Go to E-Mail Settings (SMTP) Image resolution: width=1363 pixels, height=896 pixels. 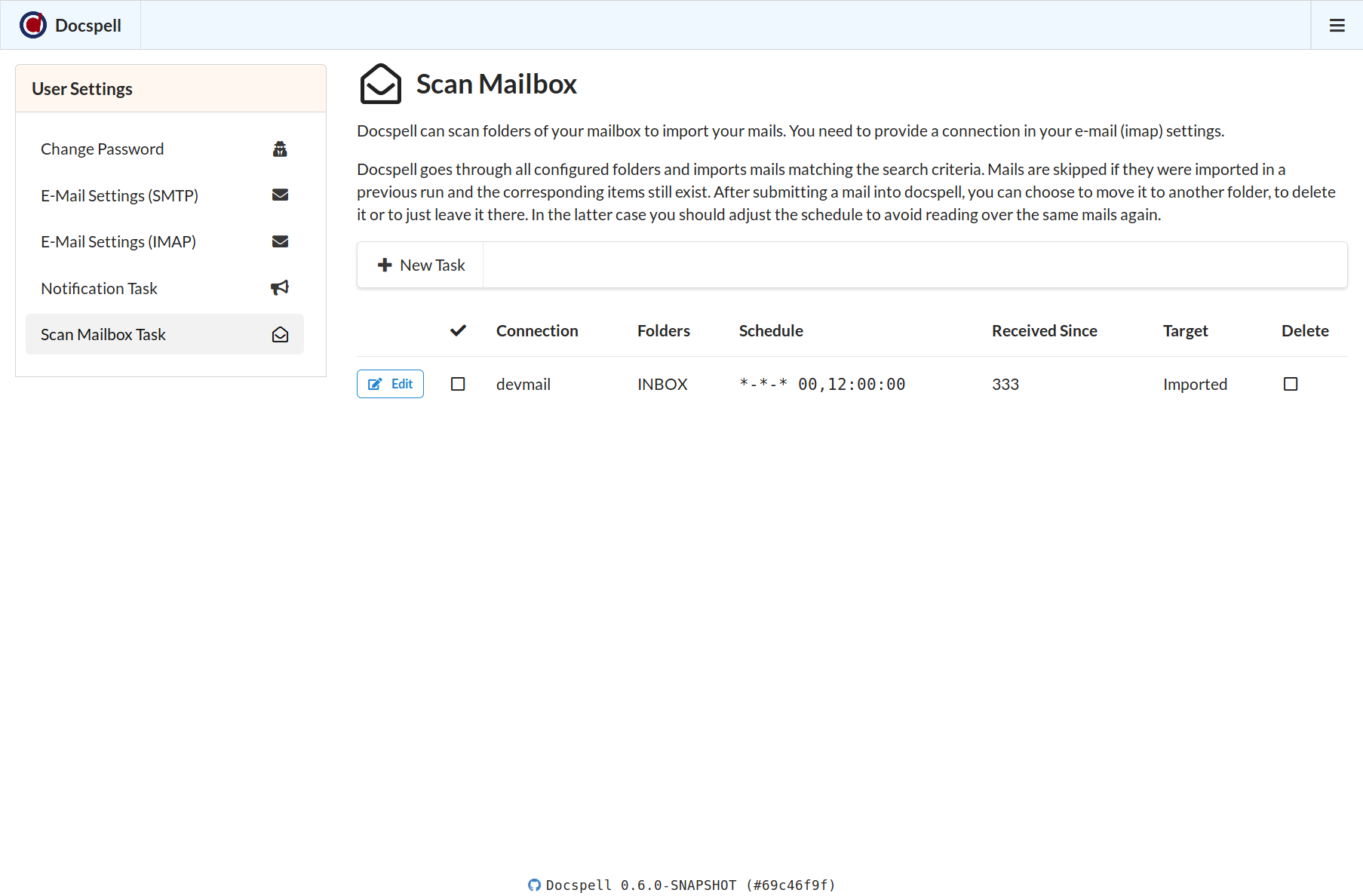click(x=119, y=195)
